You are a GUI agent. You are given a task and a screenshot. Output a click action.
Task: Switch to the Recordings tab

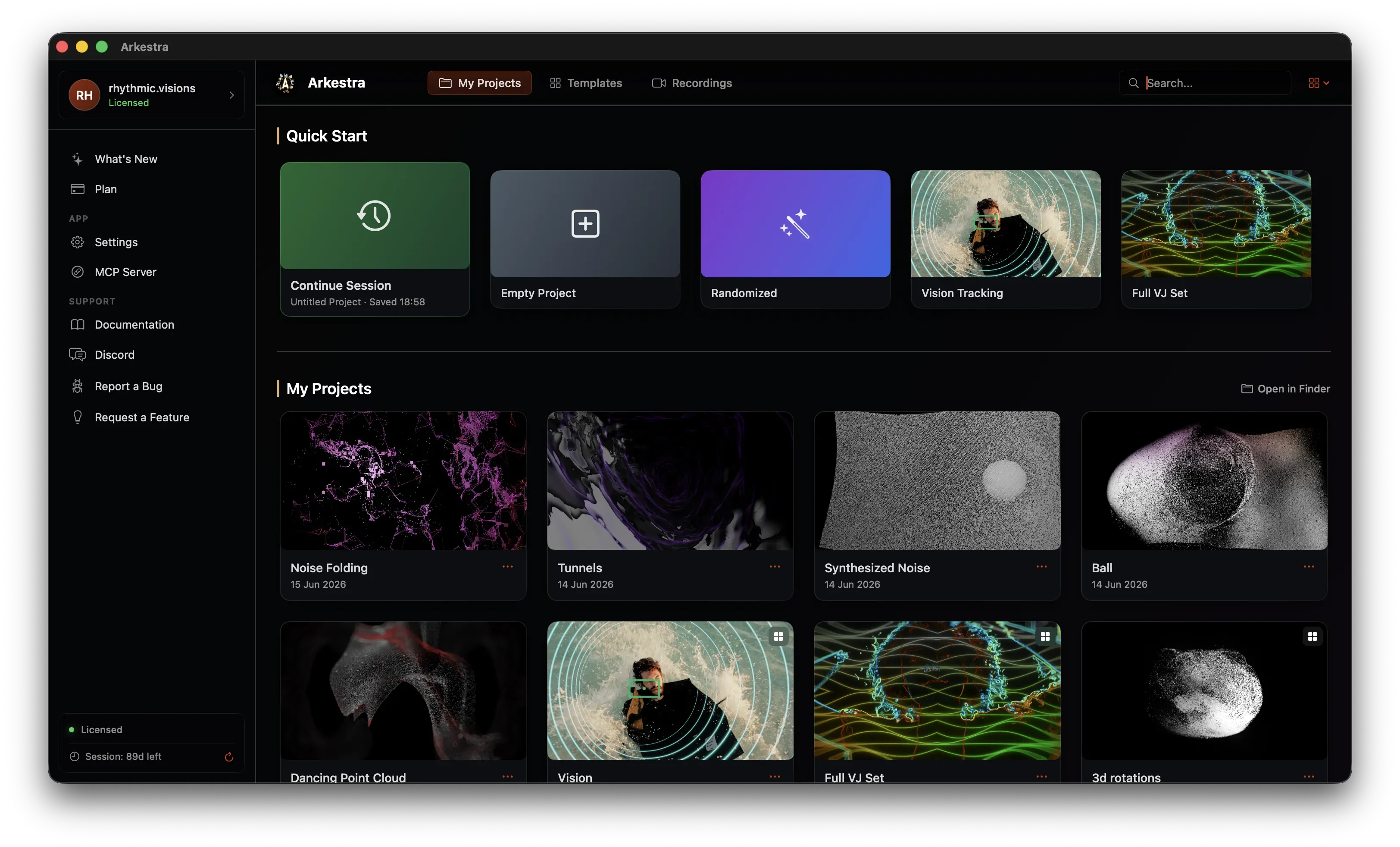click(x=691, y=83)
